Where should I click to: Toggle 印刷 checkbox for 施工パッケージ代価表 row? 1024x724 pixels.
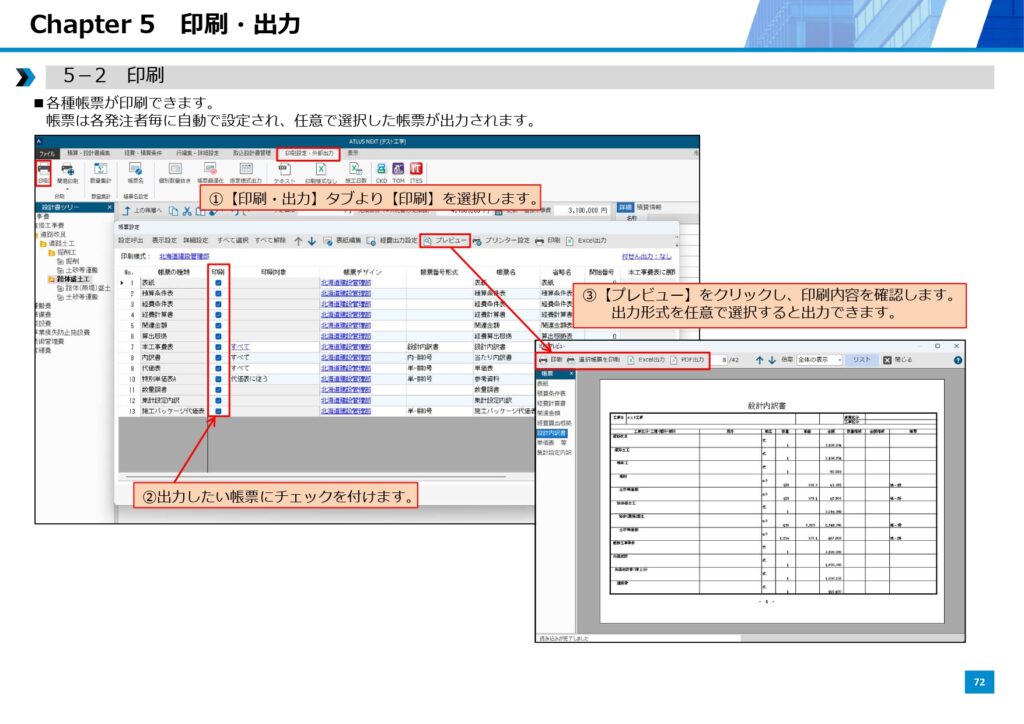pyautogui.click(x=218, y=411)
